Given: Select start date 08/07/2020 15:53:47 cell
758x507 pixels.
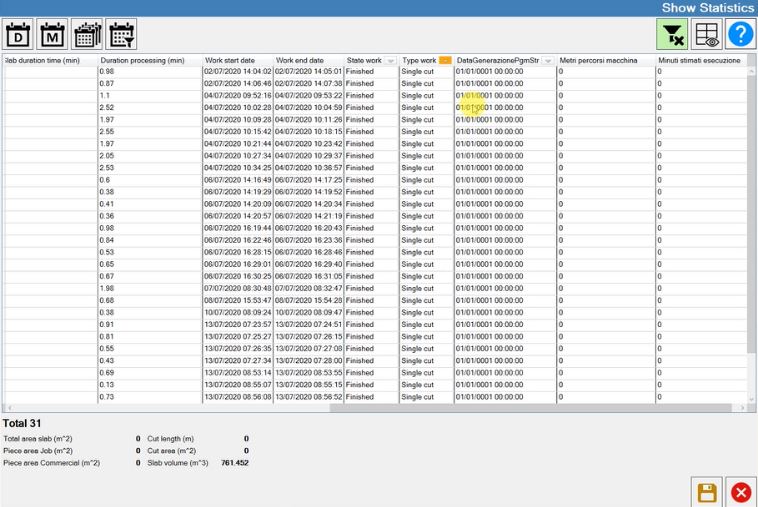Looking at the screenshot, I should tap(238, 301).
